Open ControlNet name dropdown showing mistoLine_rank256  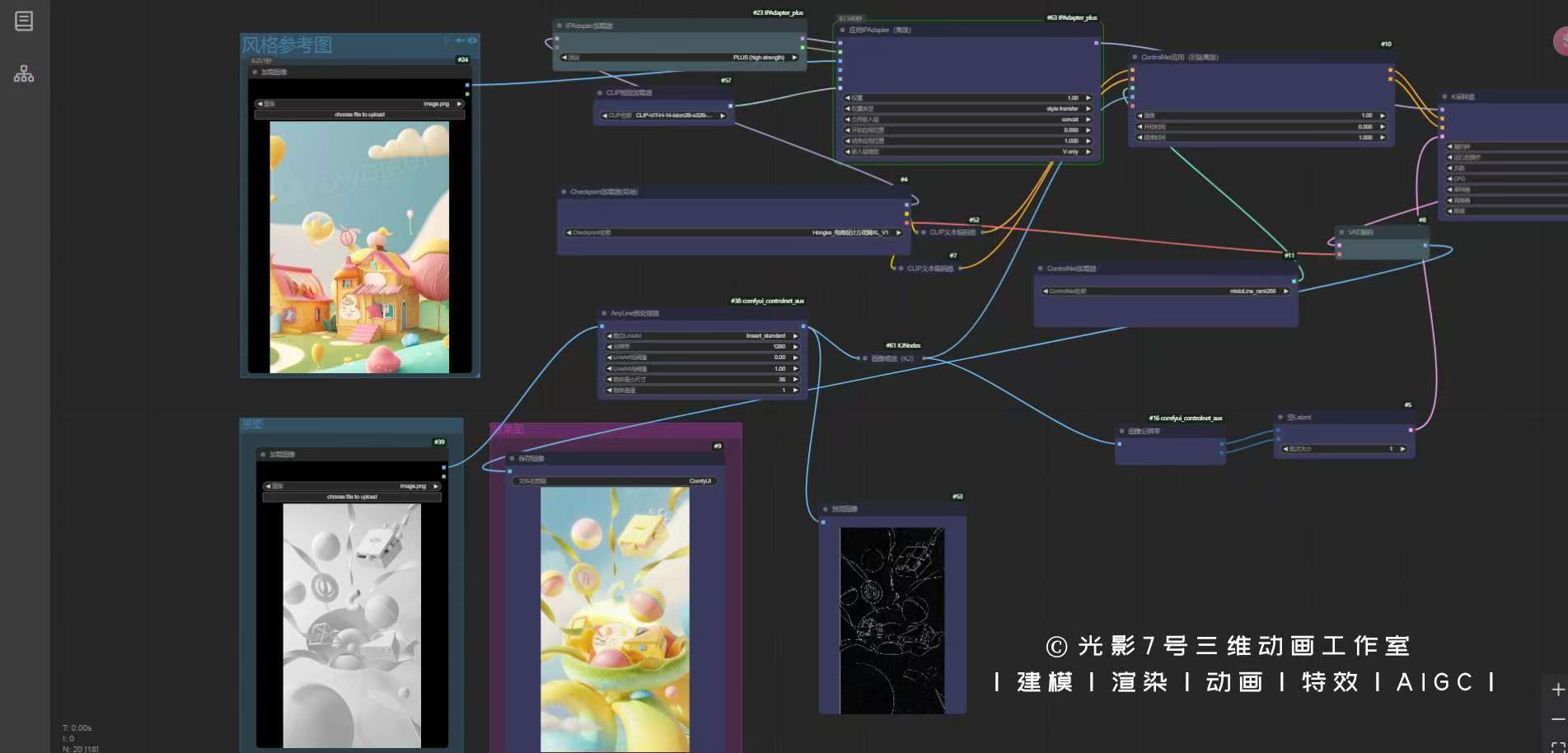click(1165, 292)
